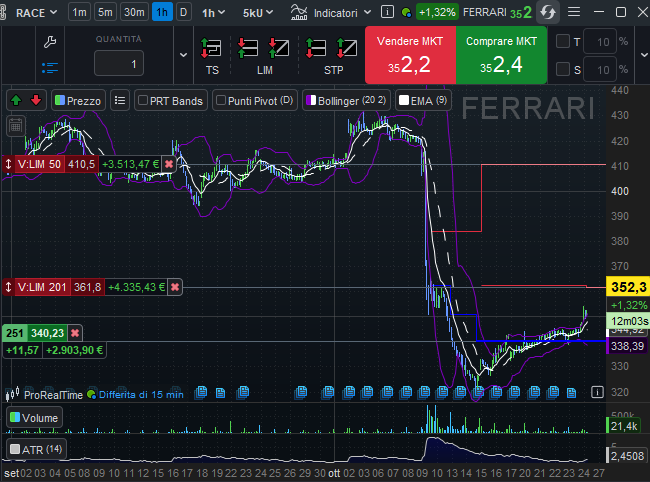Check the T target percentage box

pos(563,41)
